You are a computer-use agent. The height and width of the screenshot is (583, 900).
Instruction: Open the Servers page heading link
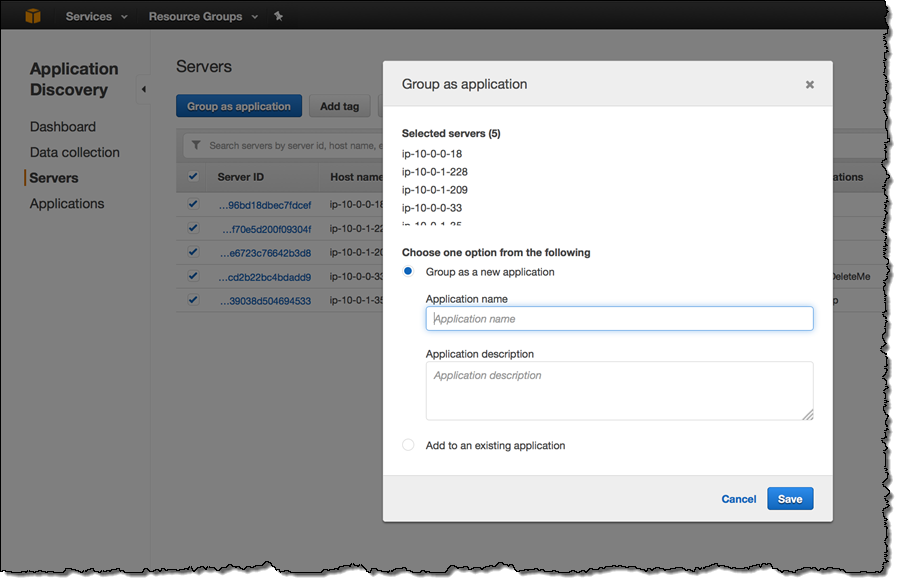[x=204, y=66]
